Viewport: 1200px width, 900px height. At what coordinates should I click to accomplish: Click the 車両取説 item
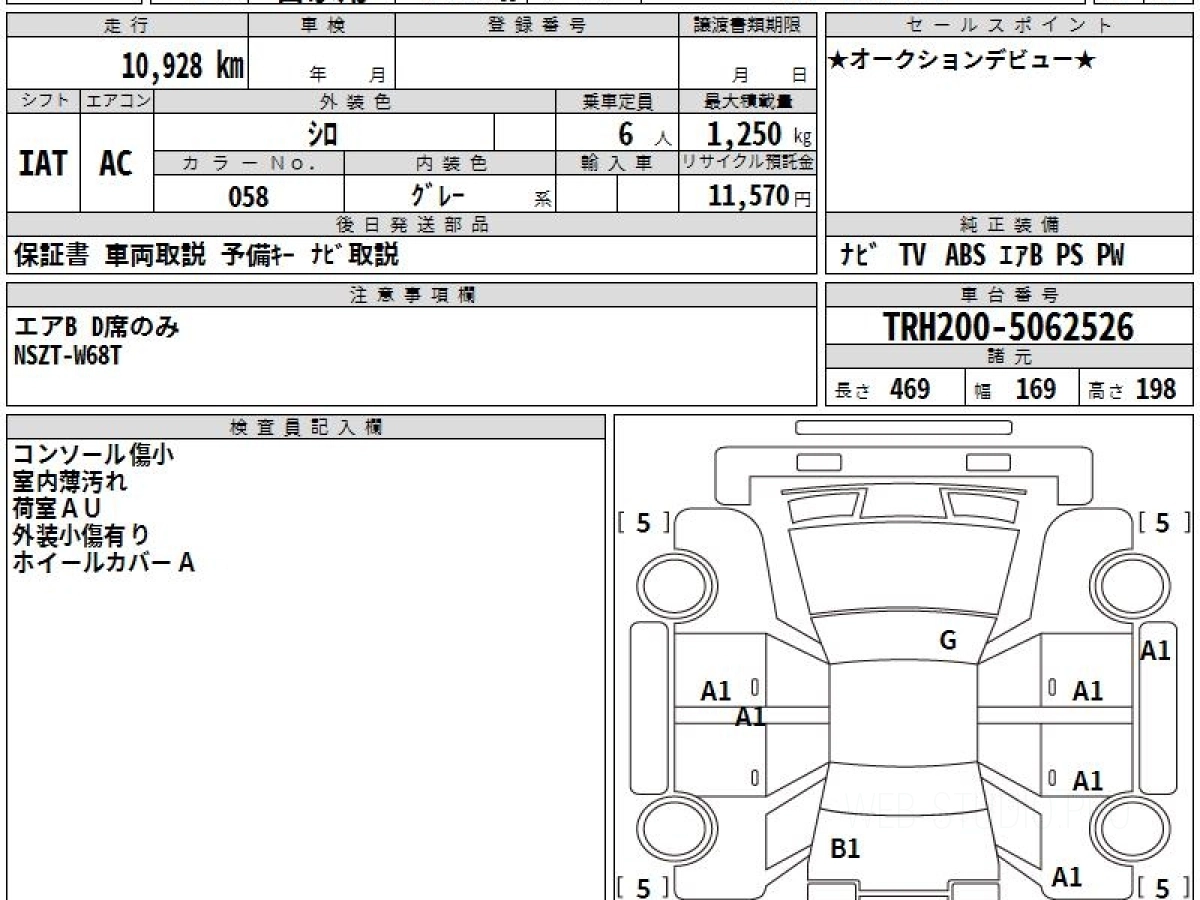155,255
